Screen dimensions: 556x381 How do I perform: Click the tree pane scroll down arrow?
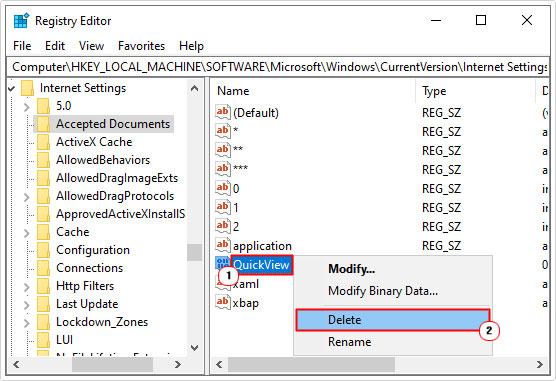(194, 348)
